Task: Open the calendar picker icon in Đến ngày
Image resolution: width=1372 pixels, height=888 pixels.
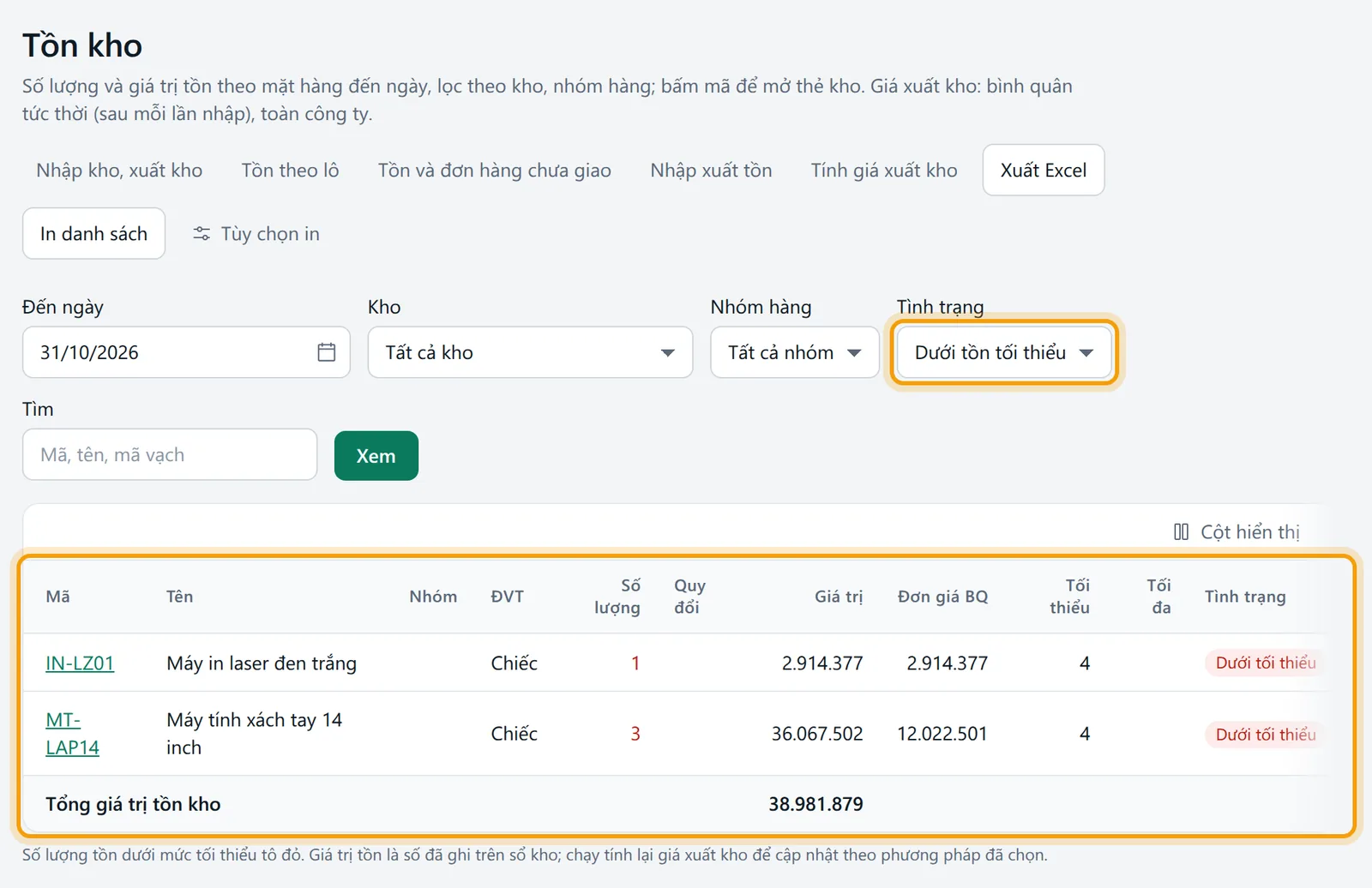Action: click(x=326, y=352)
